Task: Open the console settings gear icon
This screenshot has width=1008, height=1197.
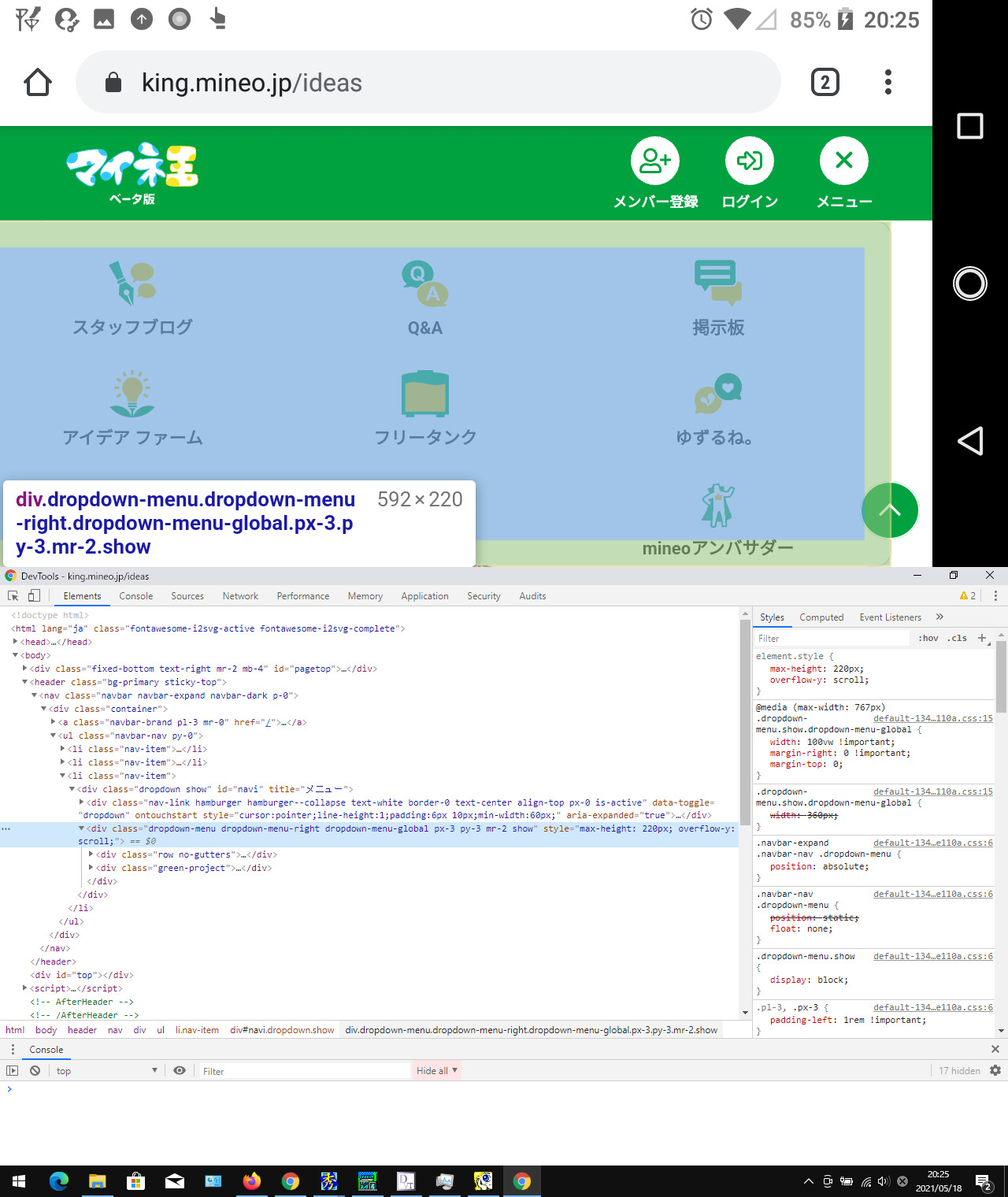Action: point(995,1071)
